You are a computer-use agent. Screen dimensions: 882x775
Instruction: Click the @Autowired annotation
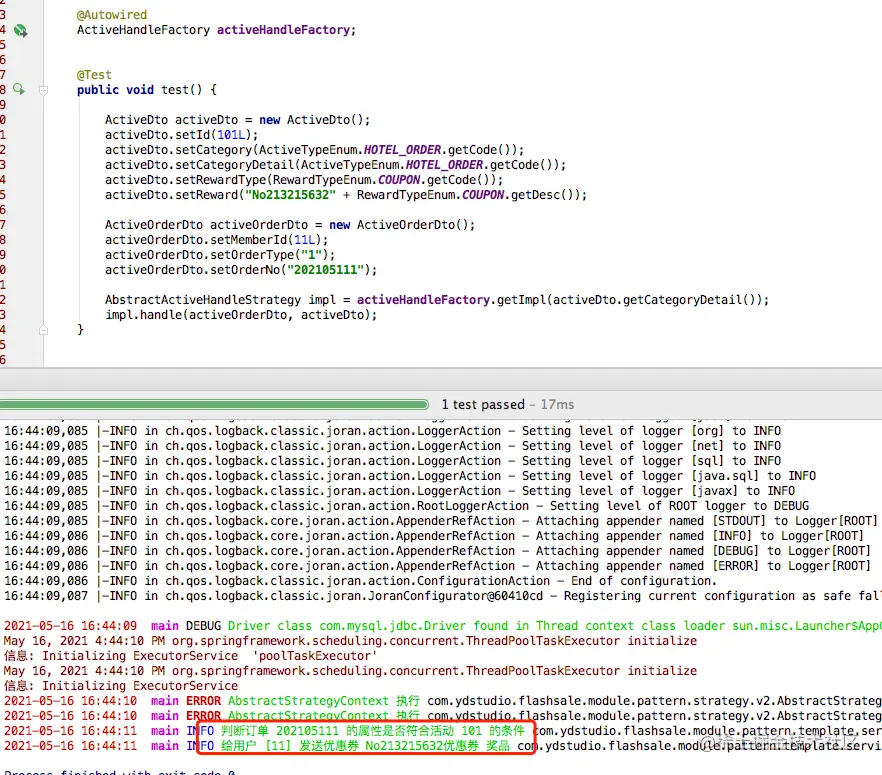click(x=112, y=15)
